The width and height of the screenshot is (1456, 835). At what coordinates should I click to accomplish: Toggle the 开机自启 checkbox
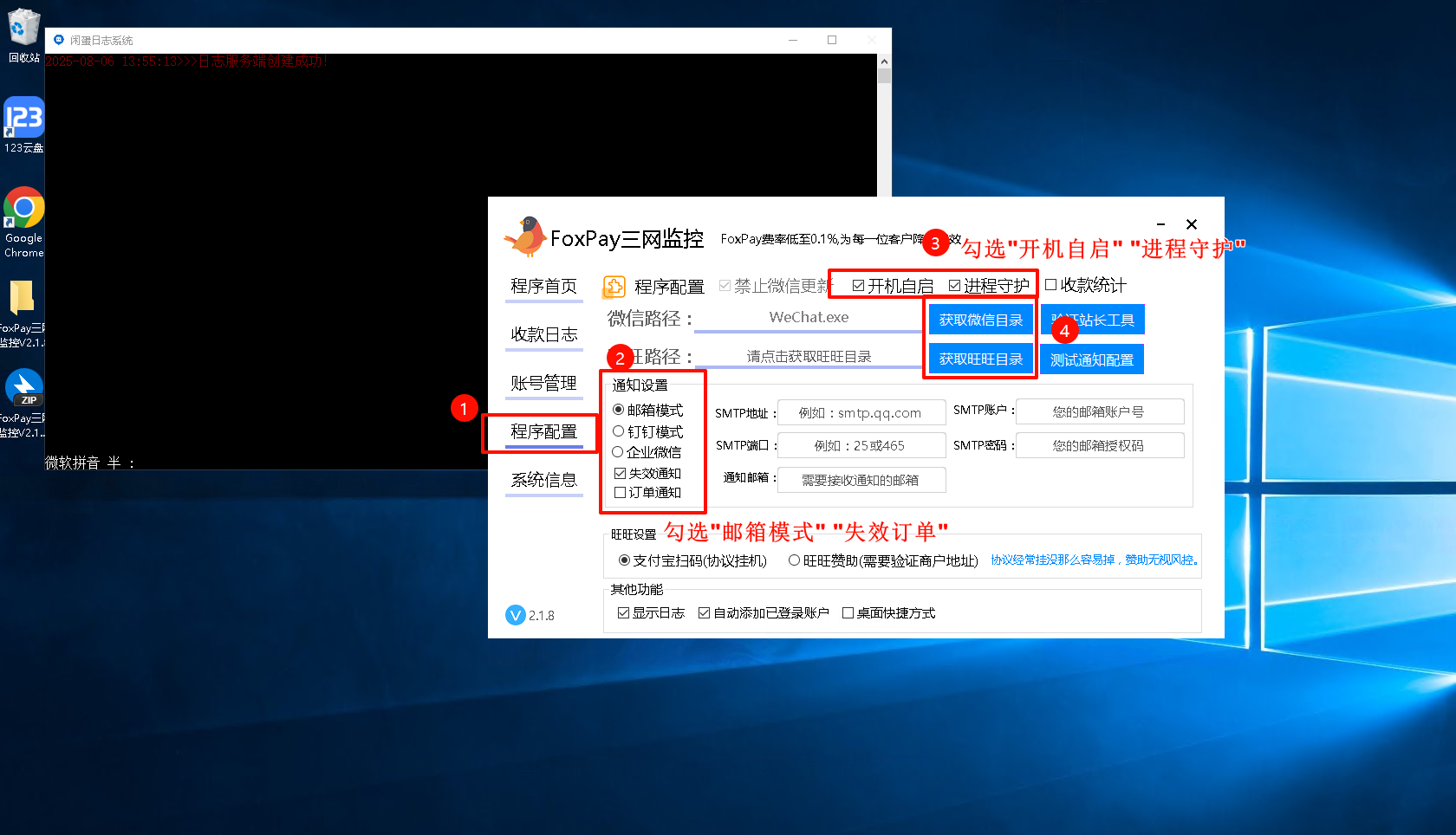858,286
